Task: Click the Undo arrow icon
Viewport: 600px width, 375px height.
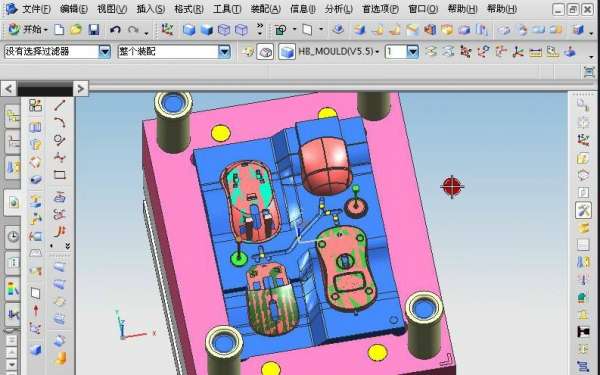Action: [x=115, y=29]
